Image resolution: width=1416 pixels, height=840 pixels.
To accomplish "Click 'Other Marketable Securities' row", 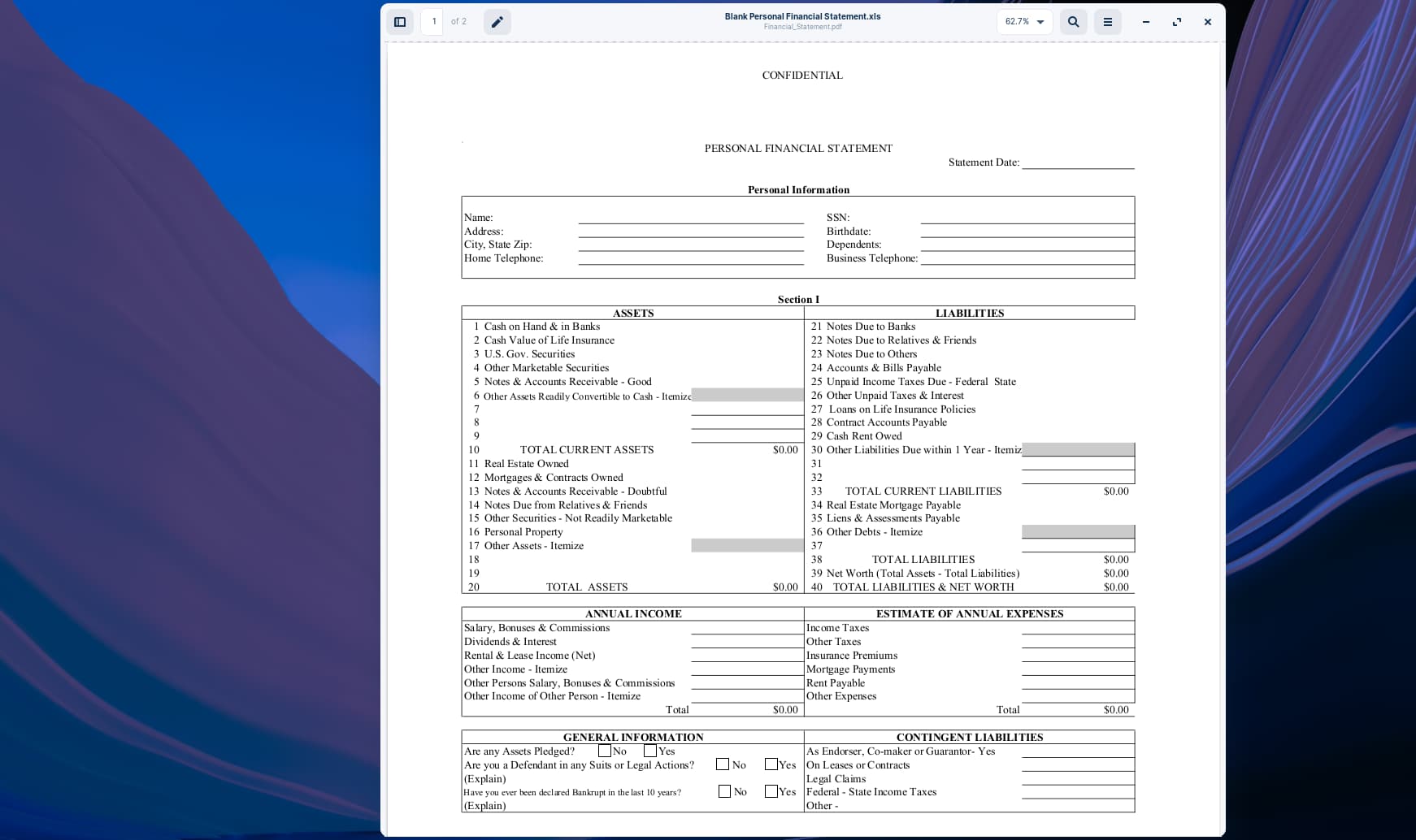I will 546,368.
